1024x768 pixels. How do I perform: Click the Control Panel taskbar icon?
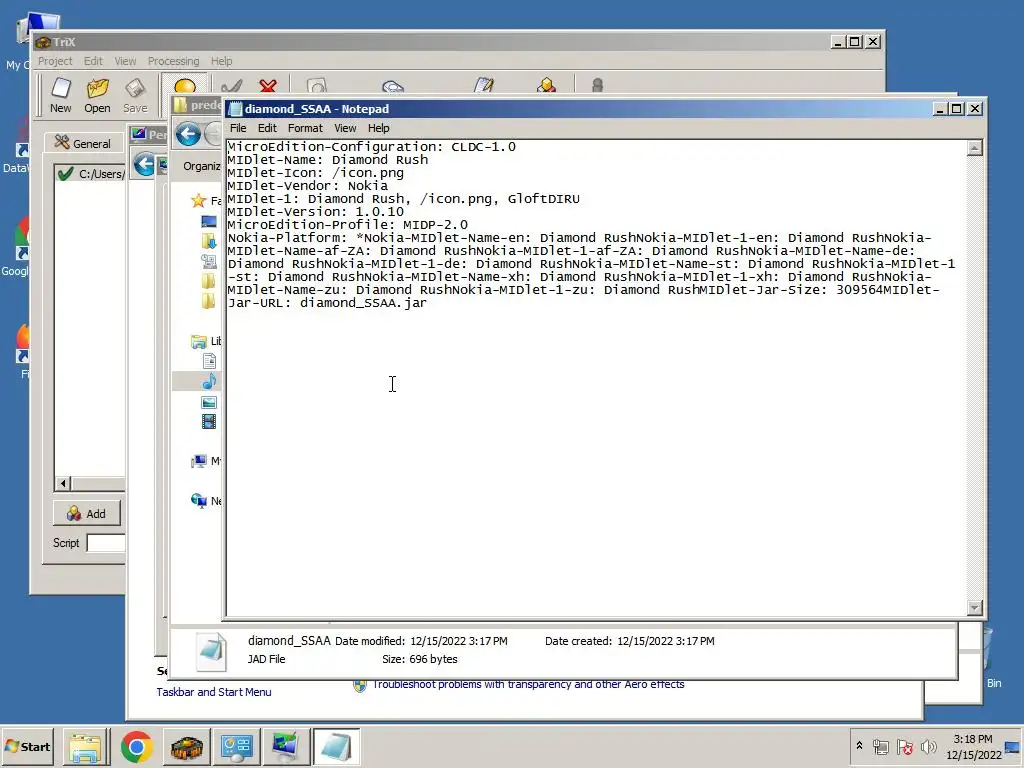(x=236, y=747)
